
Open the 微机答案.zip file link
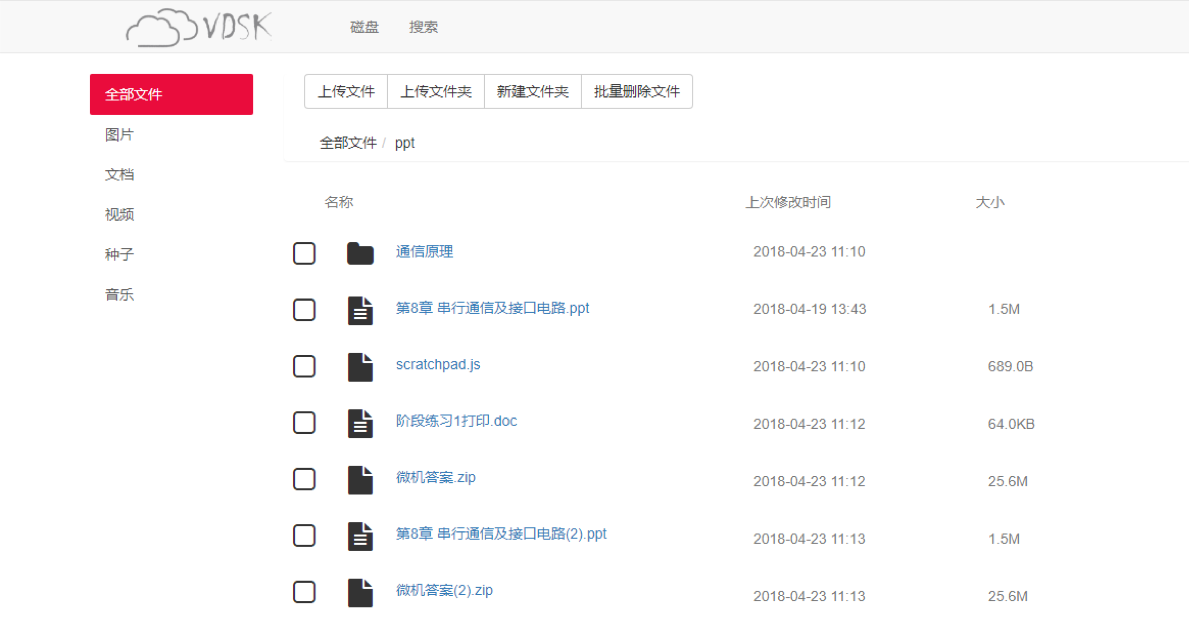[436, 478]
